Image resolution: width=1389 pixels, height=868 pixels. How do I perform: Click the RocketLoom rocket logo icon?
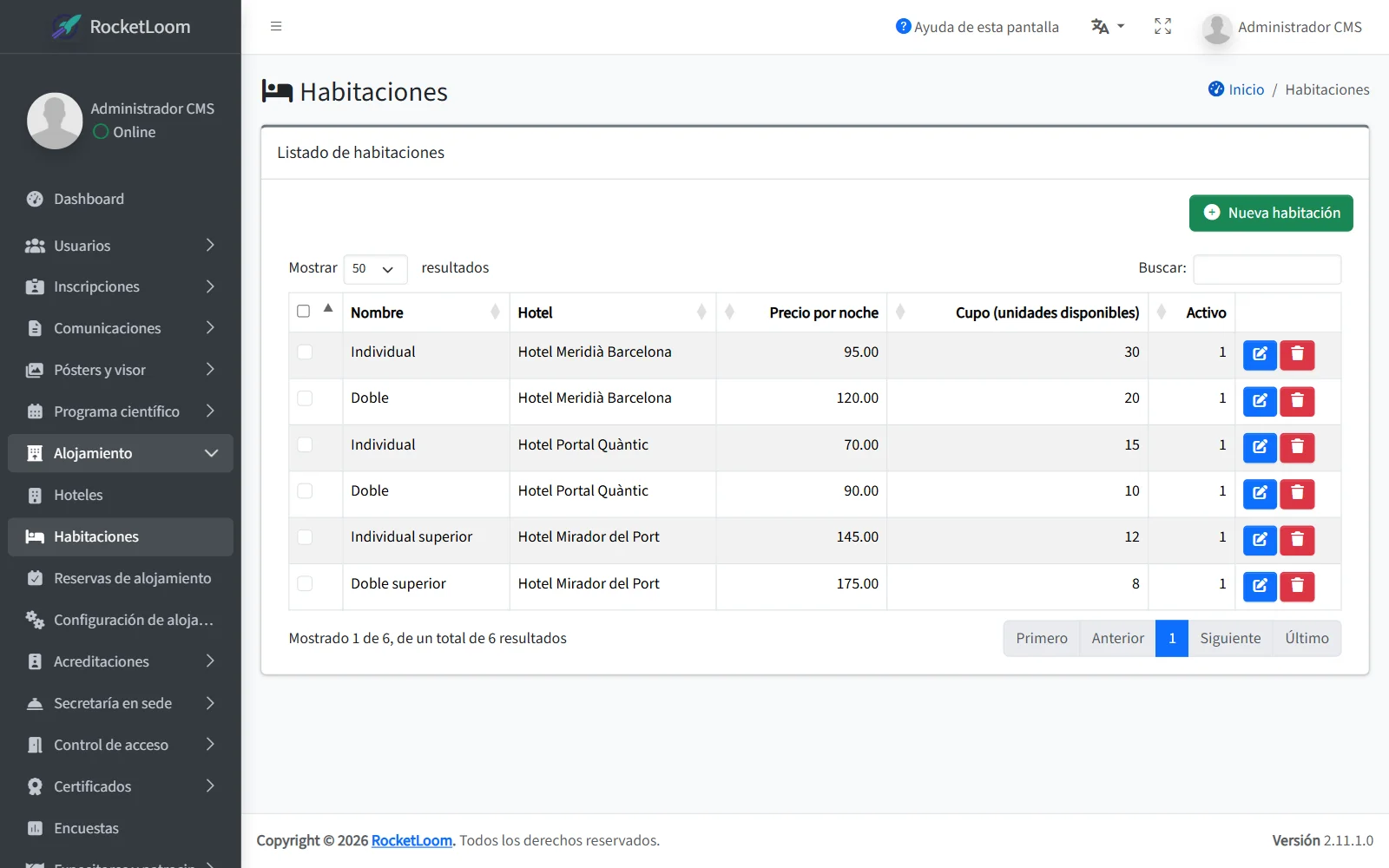(66, 27)
